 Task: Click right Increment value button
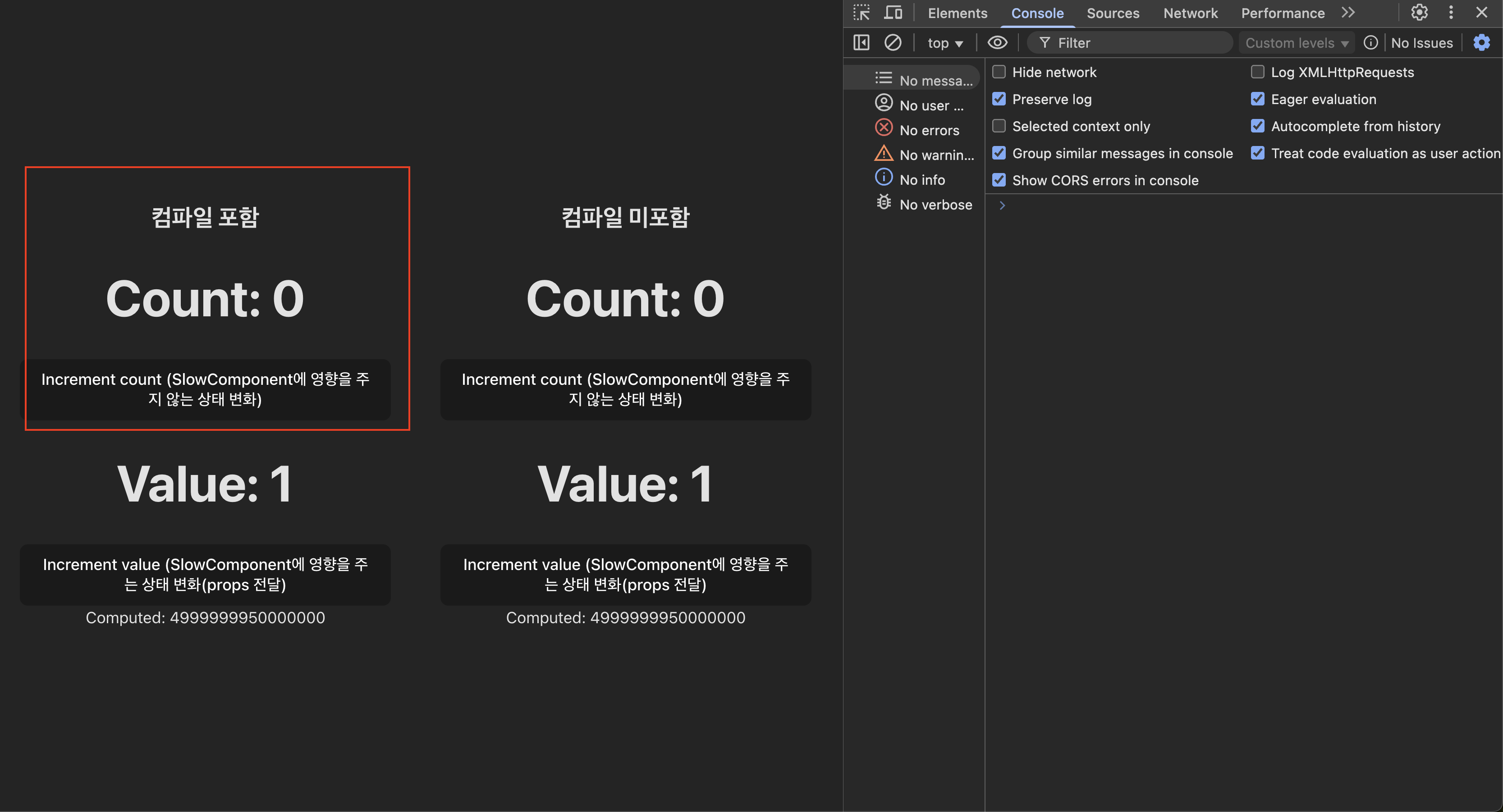[625, 574]
